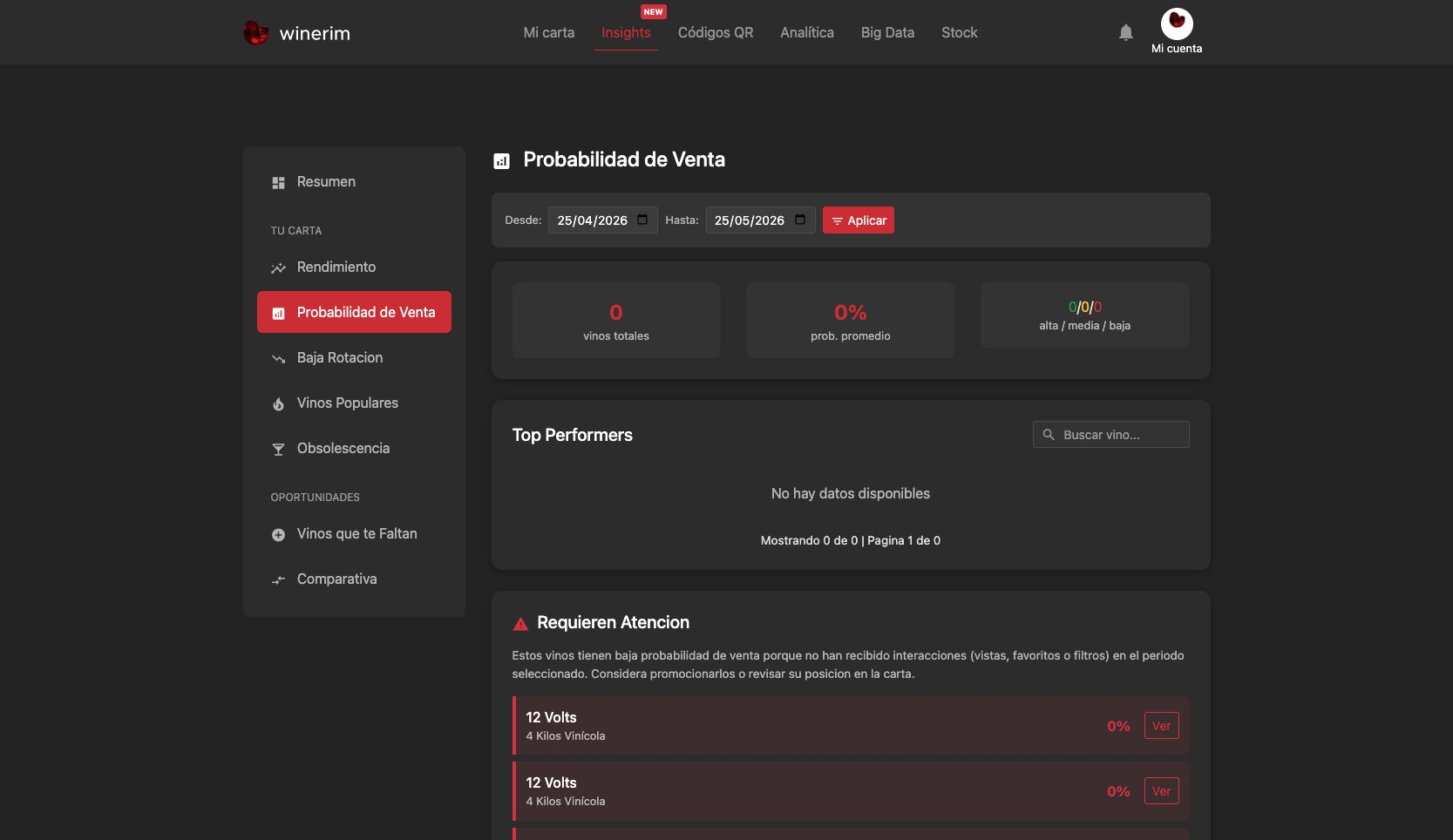Click the TU CARTA section label
Viewport: 1453px width, 840px height.
[x=295, y=231]
